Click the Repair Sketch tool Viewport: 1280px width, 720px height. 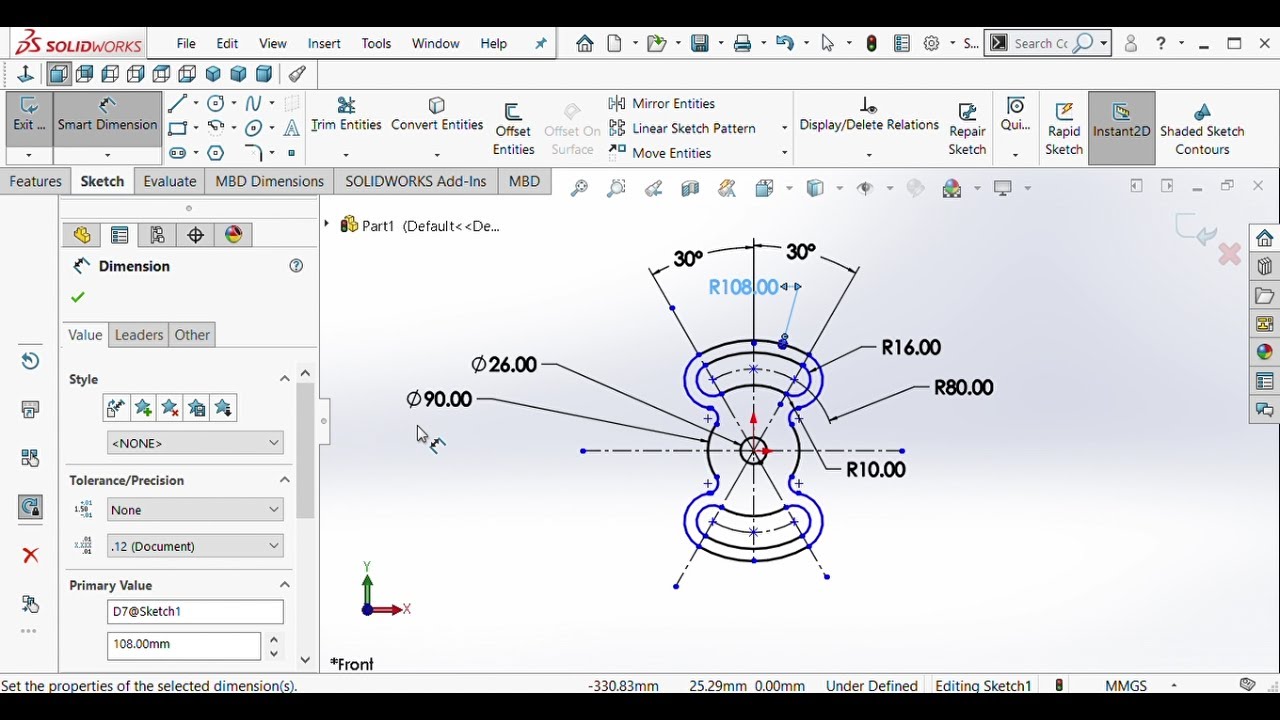967,129
